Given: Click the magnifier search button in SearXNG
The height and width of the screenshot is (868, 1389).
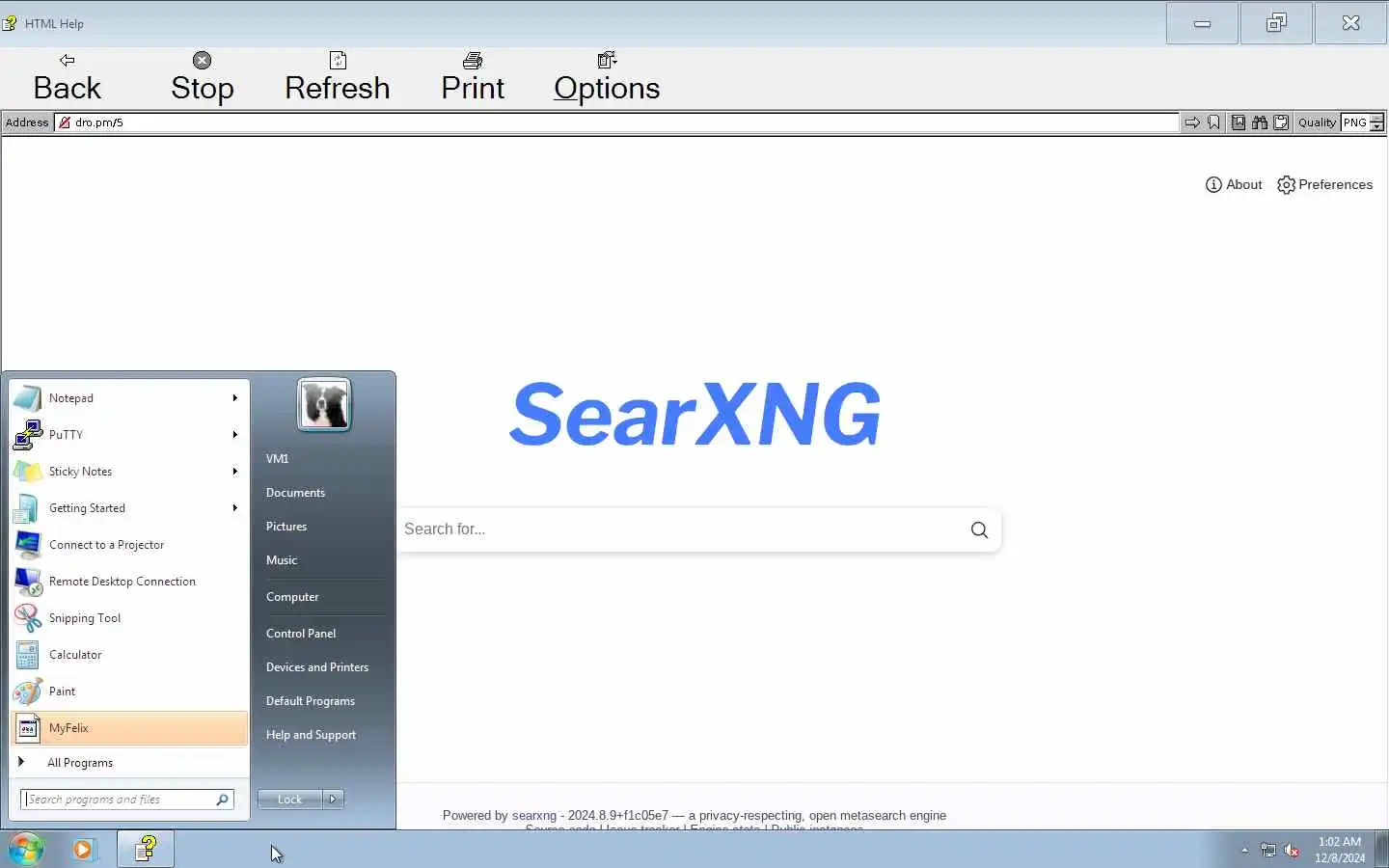Looking at the screenshot, I should (x=979, y=529).
